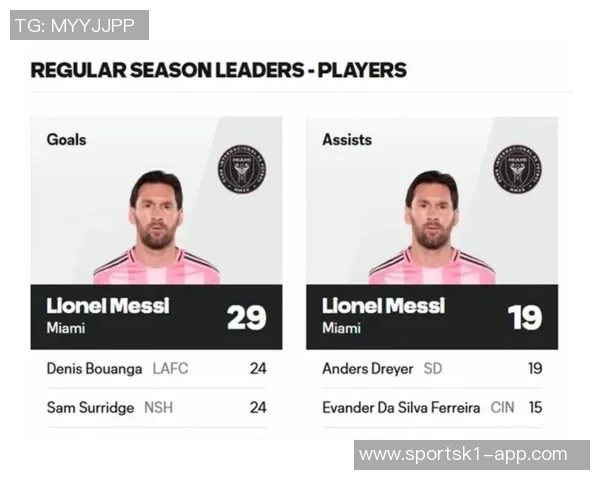The image size is (600, 480).
Task: Click the LAFC team abbreviation
Action: coord(170,368)
